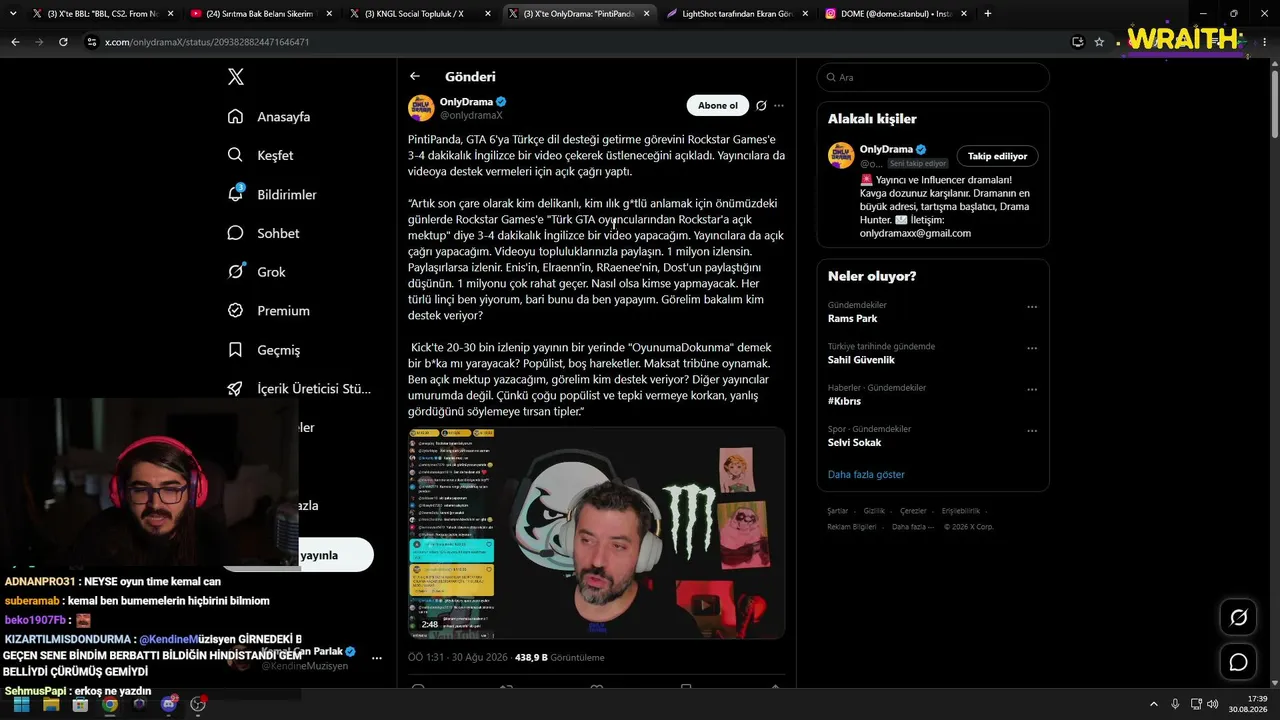Expand Daha fazla footer menu
Image resolution: width=1280 pixels, height=720 pixels.
(913, 527)
